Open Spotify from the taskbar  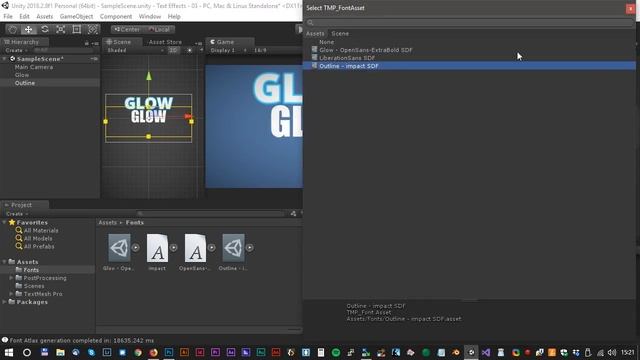(336, 352)
